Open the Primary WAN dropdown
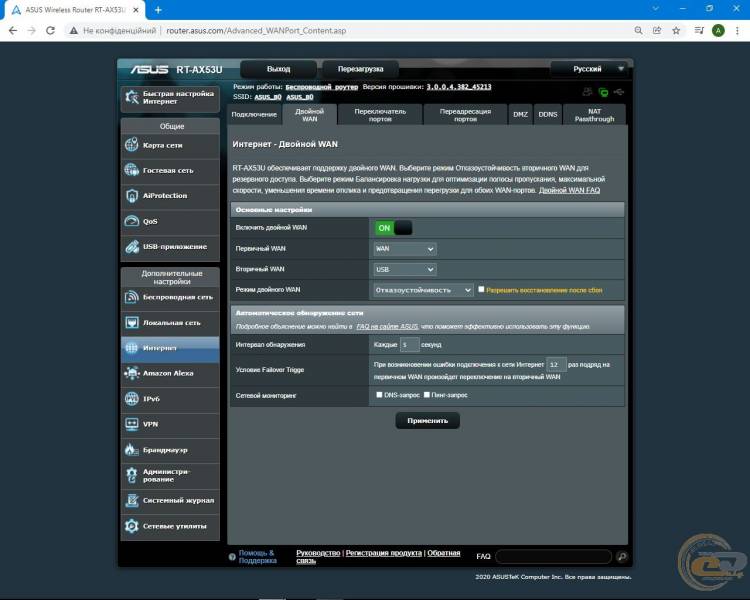This screenshot has height=600, width=750. [x=405, y=249]
